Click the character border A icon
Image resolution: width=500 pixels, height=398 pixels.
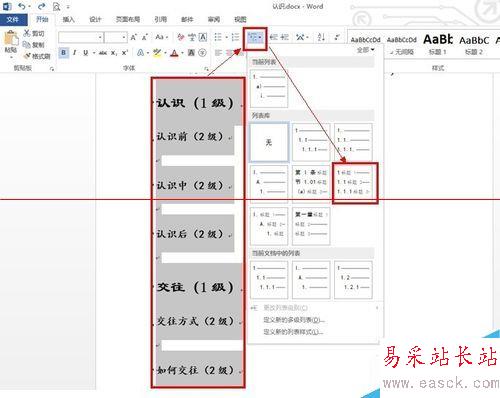point(203,37)
